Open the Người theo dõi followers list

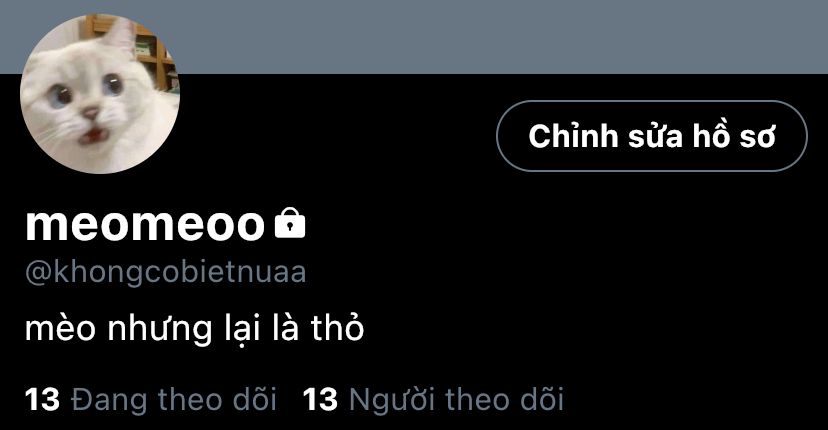(434, 399)
